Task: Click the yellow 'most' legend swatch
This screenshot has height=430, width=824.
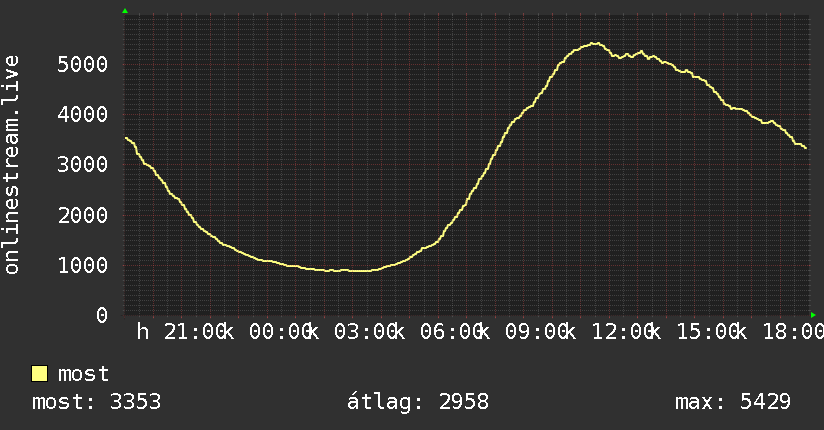Action: [x=39, y=374]
